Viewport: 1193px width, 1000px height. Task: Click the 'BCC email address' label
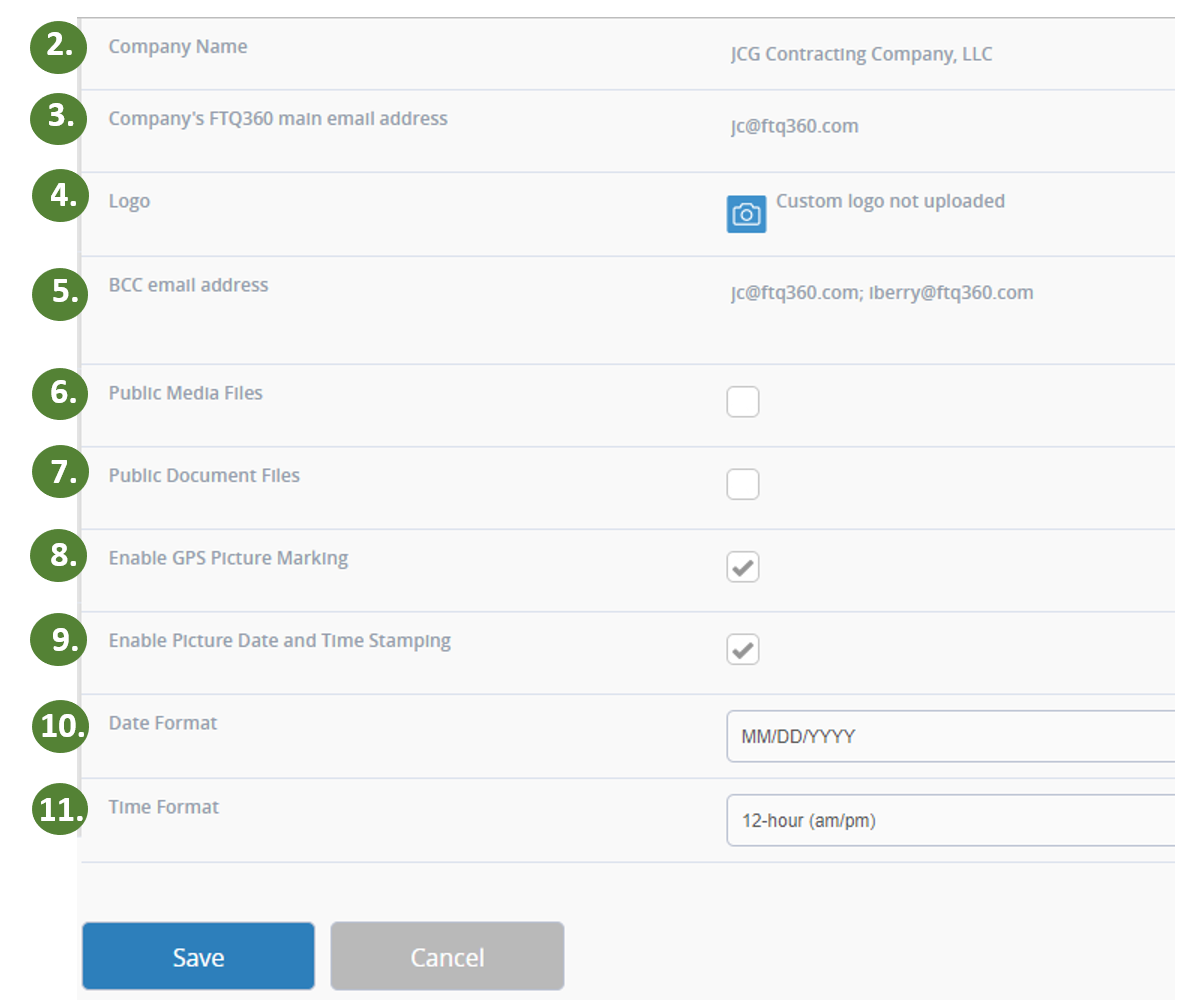pyautogui.click(x=189, y=285)
